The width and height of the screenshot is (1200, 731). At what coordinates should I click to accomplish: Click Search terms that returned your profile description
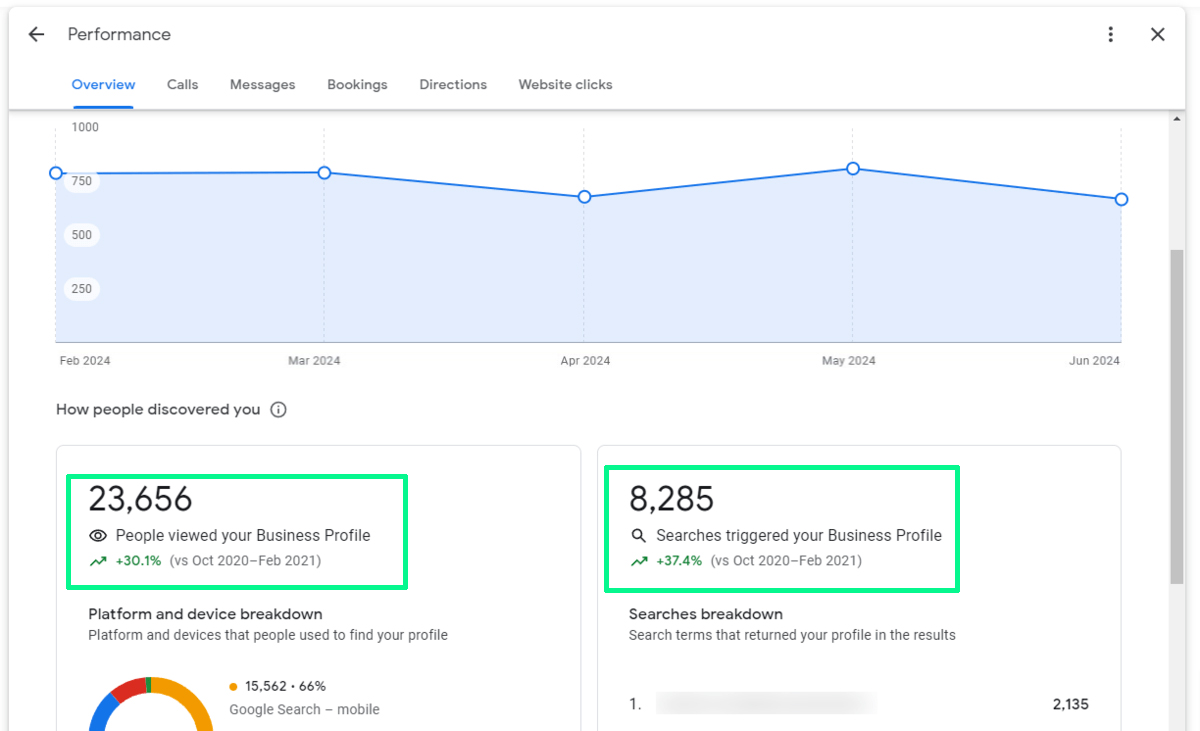[x=792, y=635]
